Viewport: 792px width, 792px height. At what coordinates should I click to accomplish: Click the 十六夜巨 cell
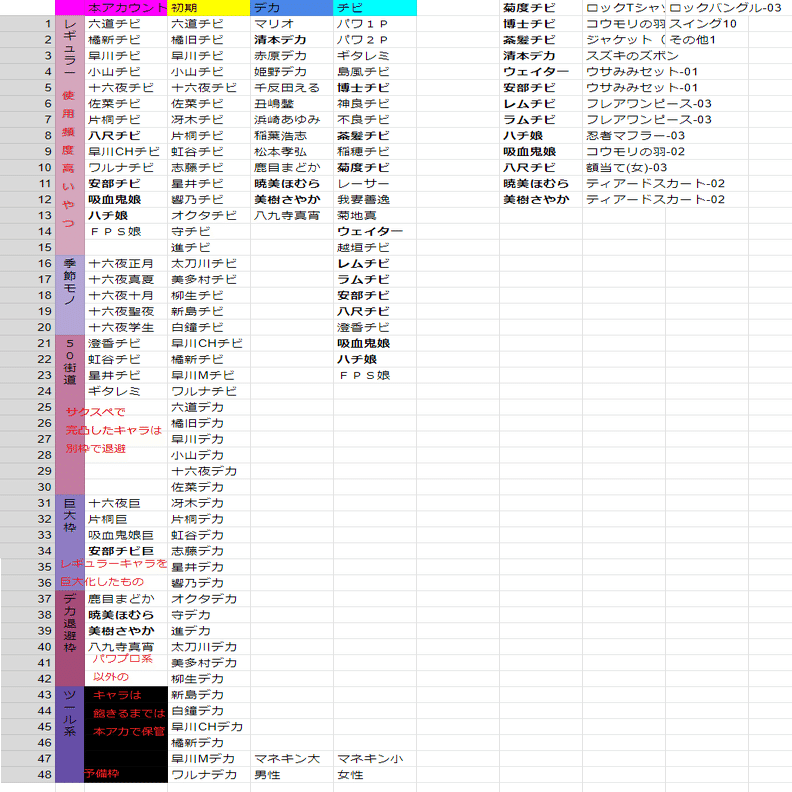pos(126,504)
